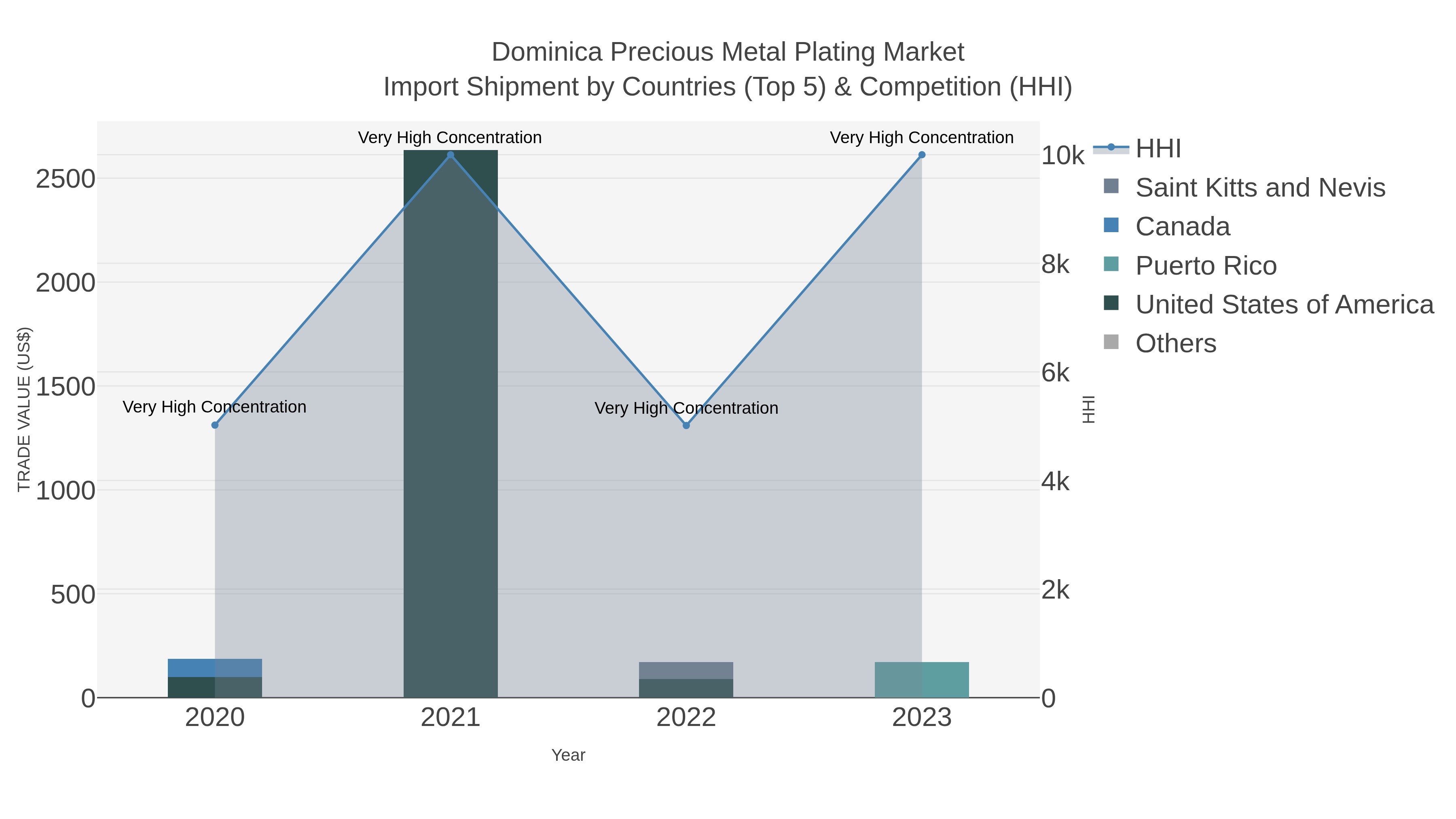Click the 2020 United States bar segment
This screenshot has height=819, width=1456.
coord(215,687)
